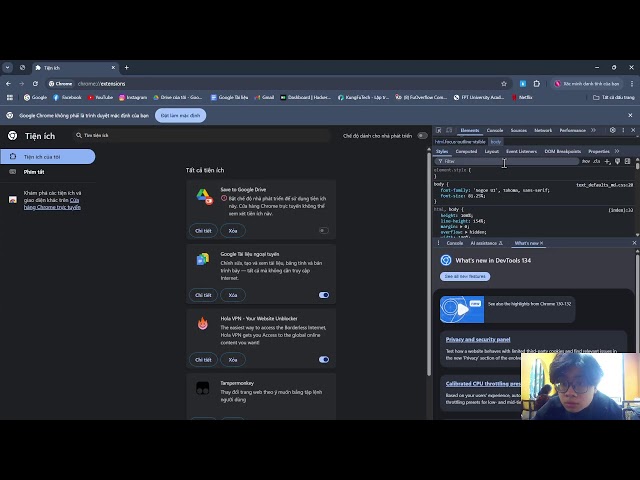Open the Chrome Web Store link
Viewport: 640px width, 480px height.
point(52,204)
